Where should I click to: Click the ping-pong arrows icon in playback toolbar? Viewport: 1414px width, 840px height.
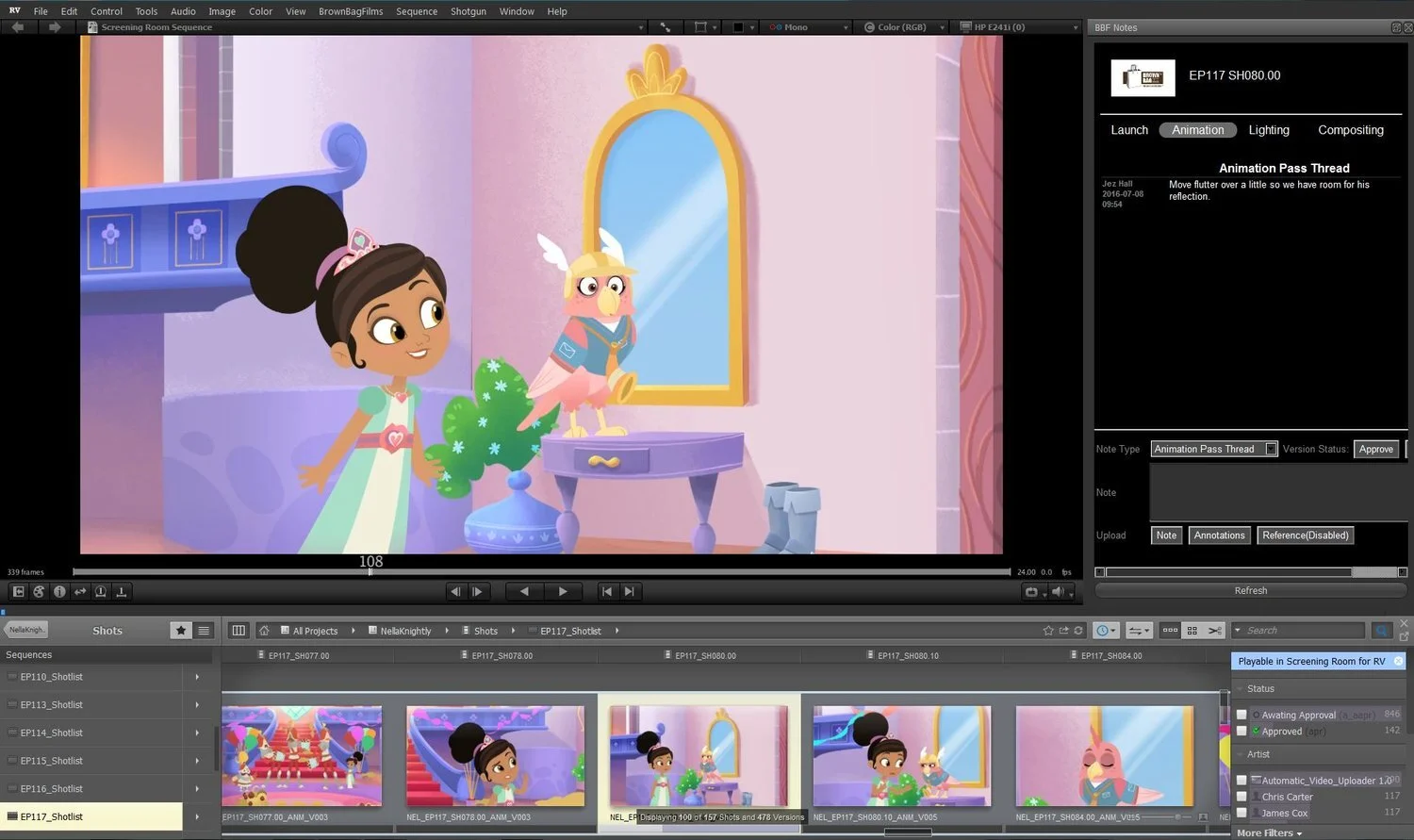[80, 592]
